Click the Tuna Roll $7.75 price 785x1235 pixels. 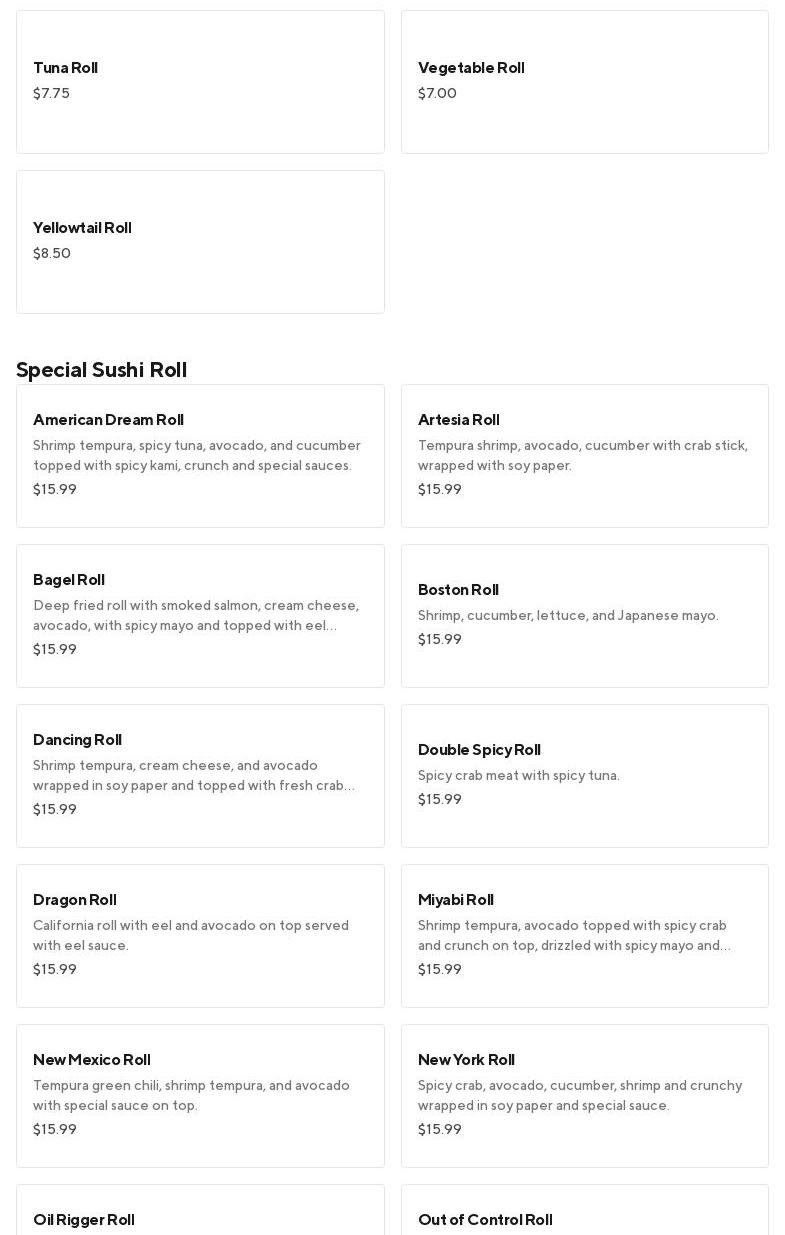click(51, 94)
